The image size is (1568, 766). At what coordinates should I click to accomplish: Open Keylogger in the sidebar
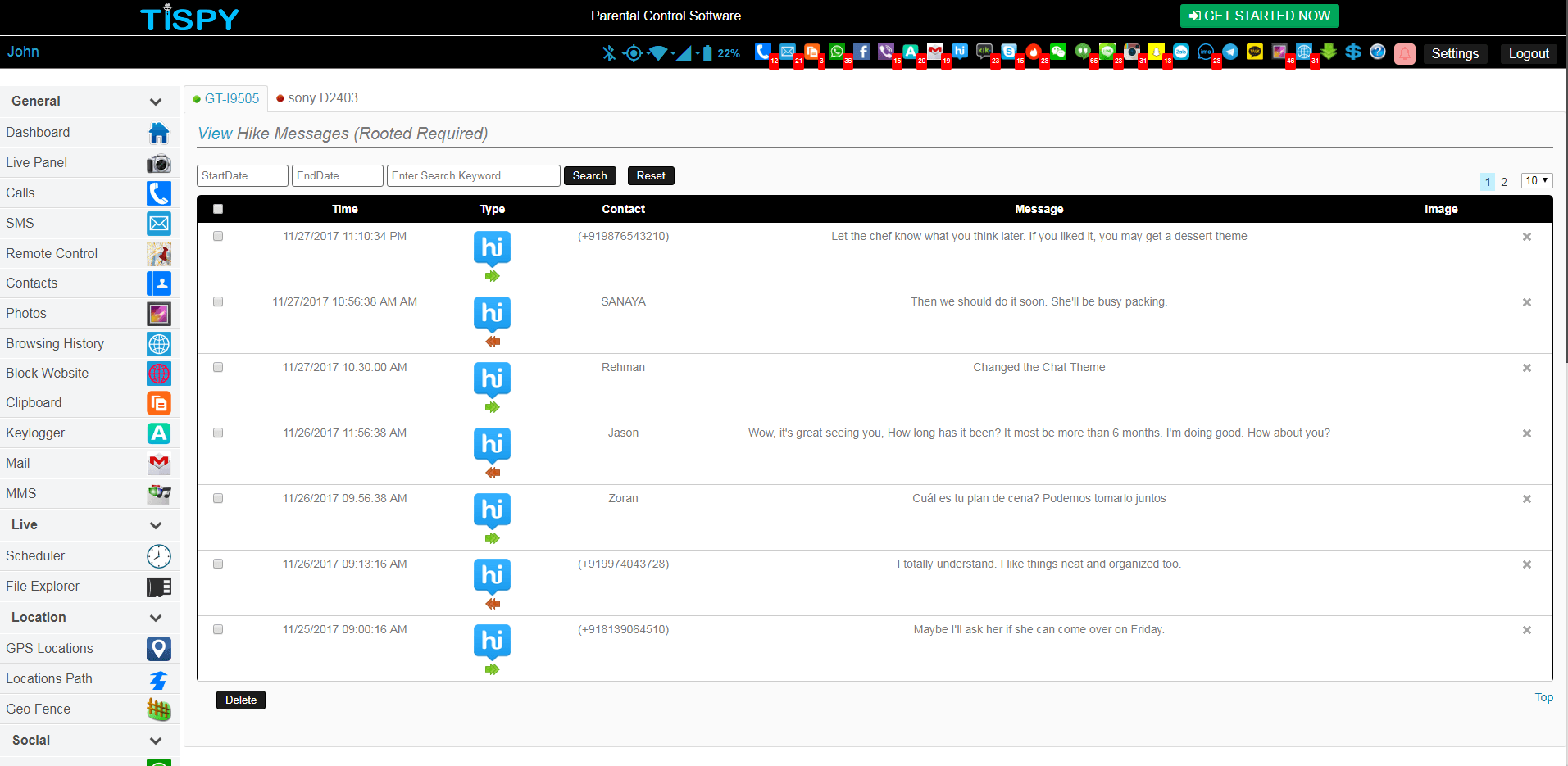(89, 433)
